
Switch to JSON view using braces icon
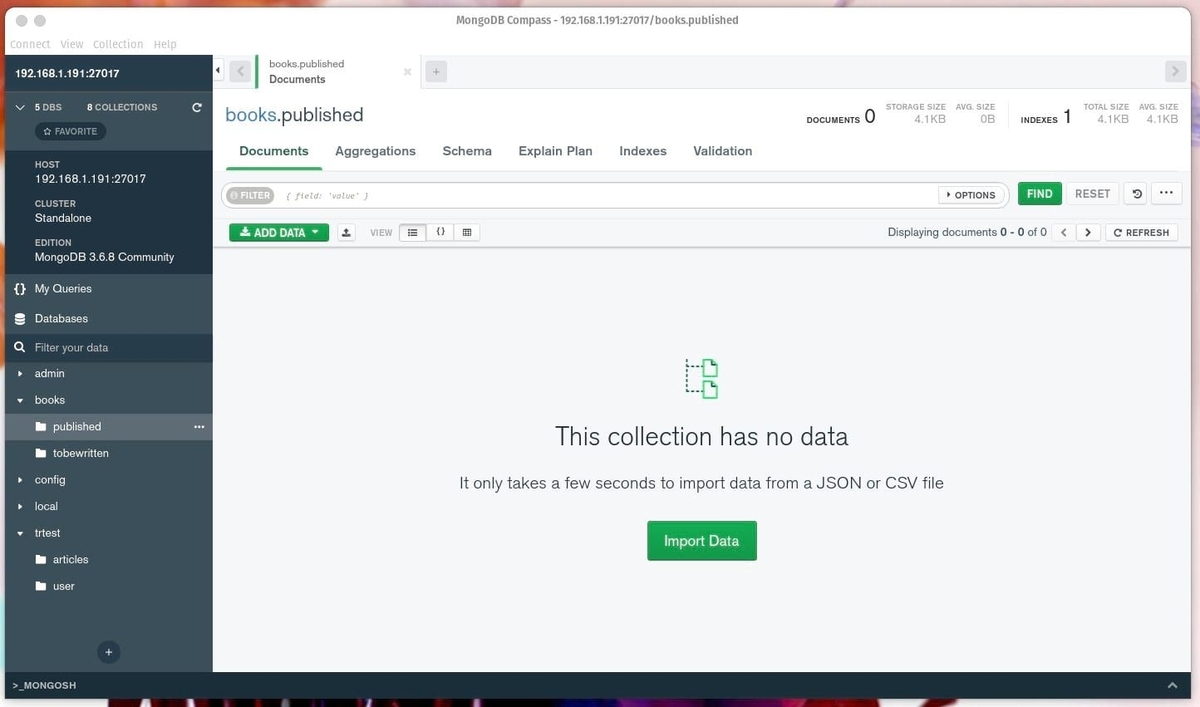pos(440,231)
